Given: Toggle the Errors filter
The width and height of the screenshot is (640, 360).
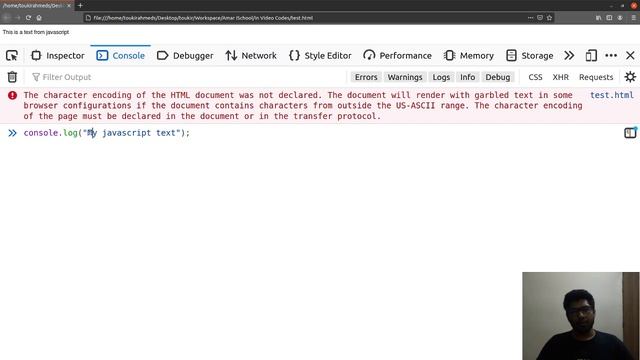Looking at the screenshot, I should [366, 77].
